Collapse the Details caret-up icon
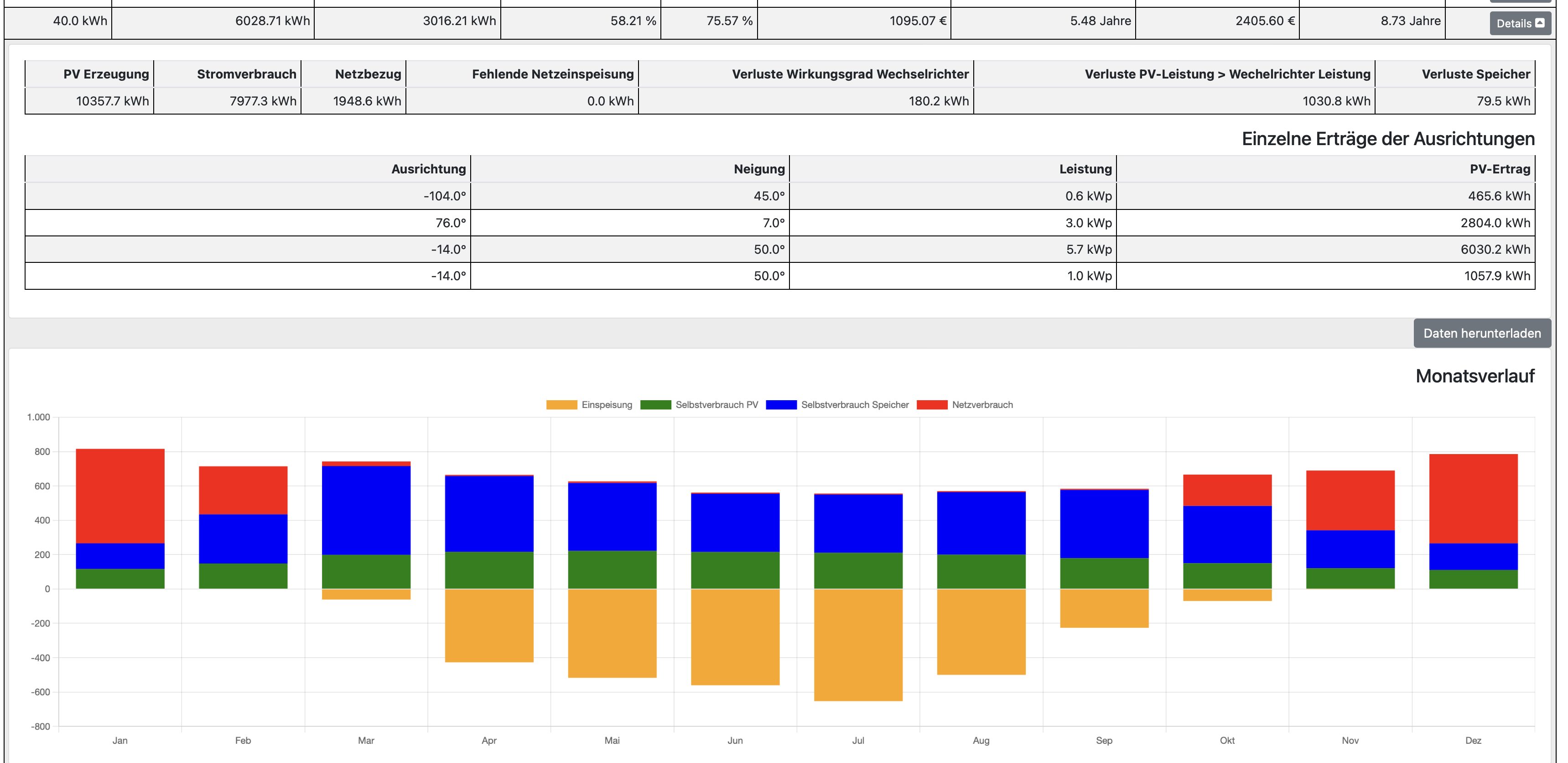The image size is (1568, 763). [x=1539, y=23]
